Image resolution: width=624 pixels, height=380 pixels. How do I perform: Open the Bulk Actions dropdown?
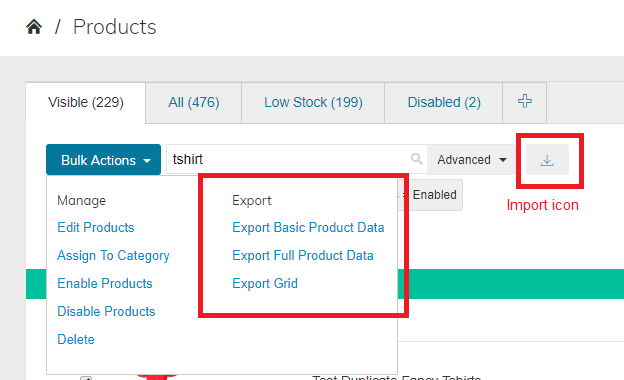103,160
